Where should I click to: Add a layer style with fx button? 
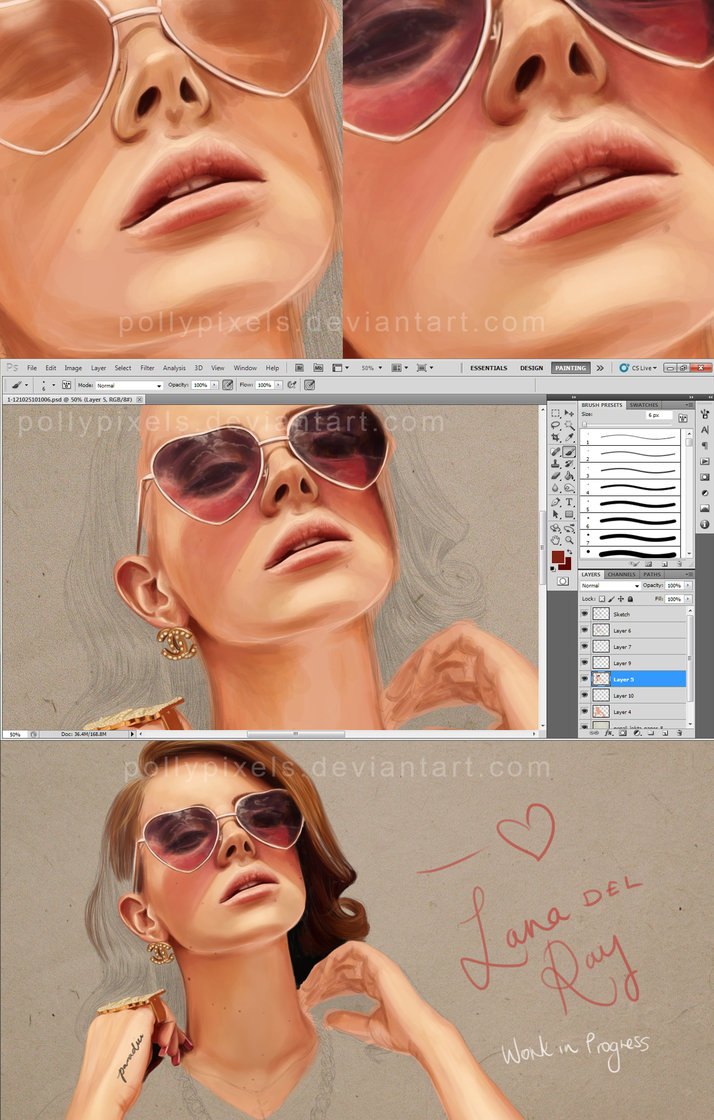(x=609, y=733)
